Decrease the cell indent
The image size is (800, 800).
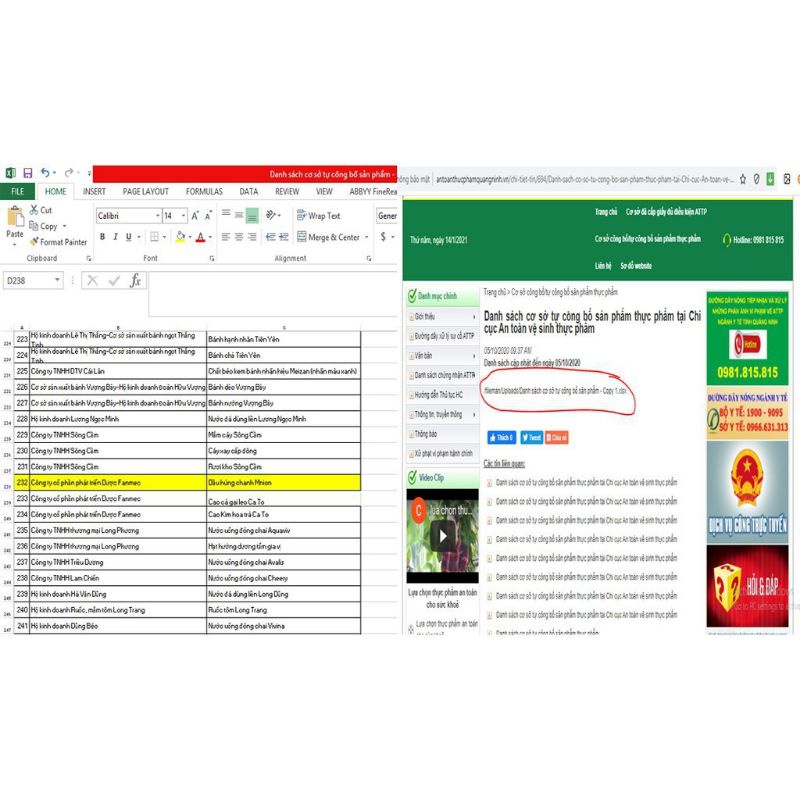point(270,237)
